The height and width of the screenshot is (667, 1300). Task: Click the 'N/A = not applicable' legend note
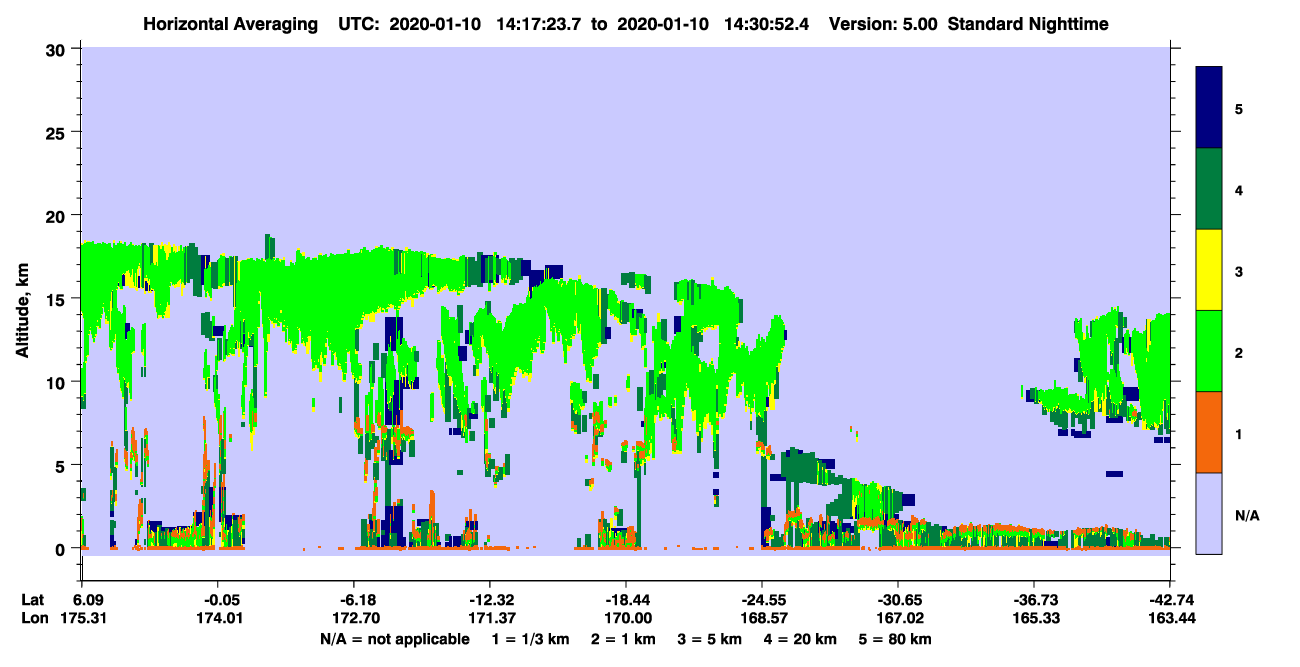pos(394,639)
